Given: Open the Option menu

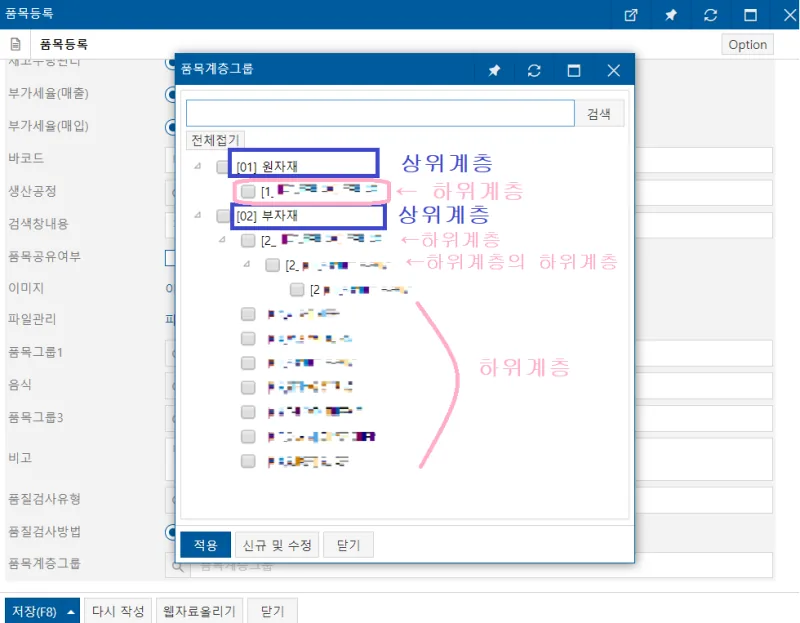Looking at the screenshot, I should click(x=747, y=44).
